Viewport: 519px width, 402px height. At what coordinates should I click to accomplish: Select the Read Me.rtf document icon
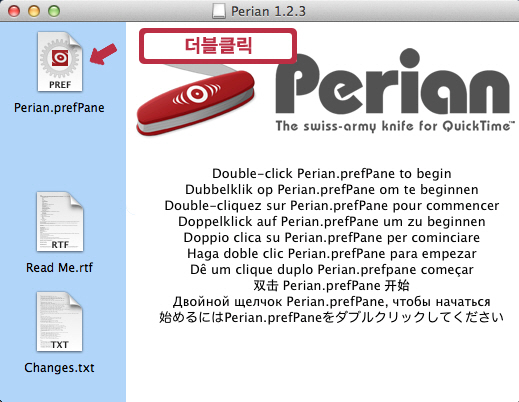coord(60,222)
